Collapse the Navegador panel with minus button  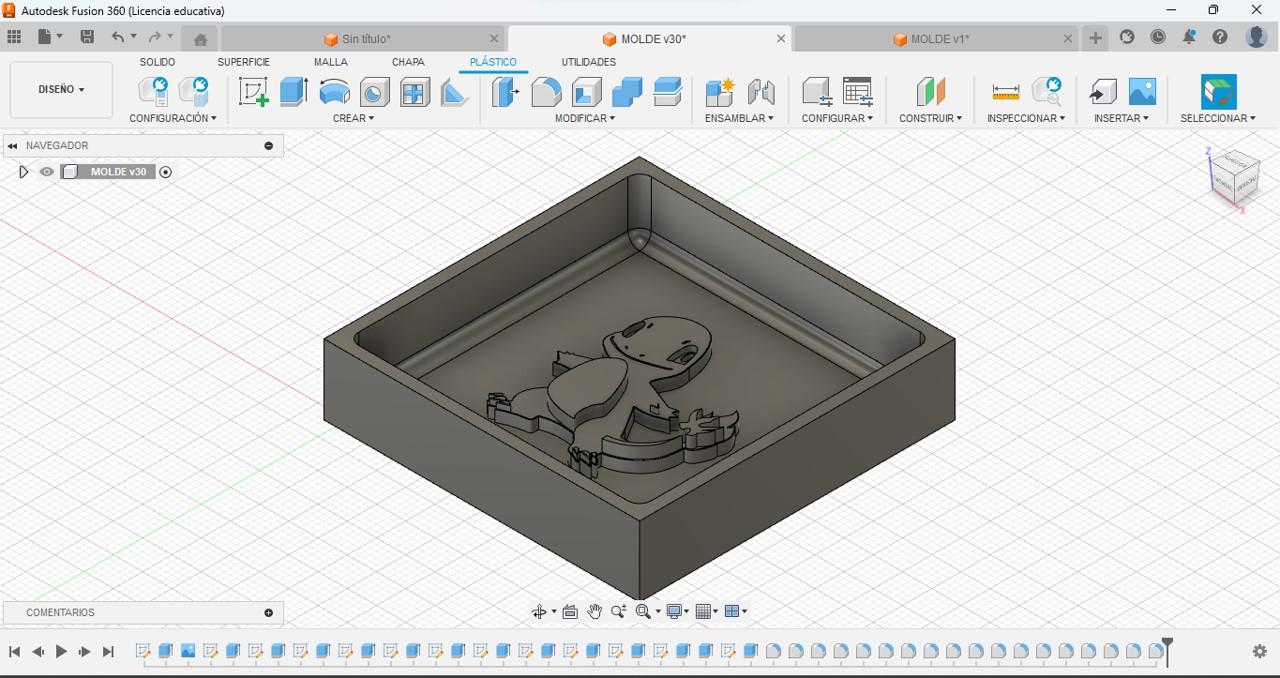pos(268,146)
